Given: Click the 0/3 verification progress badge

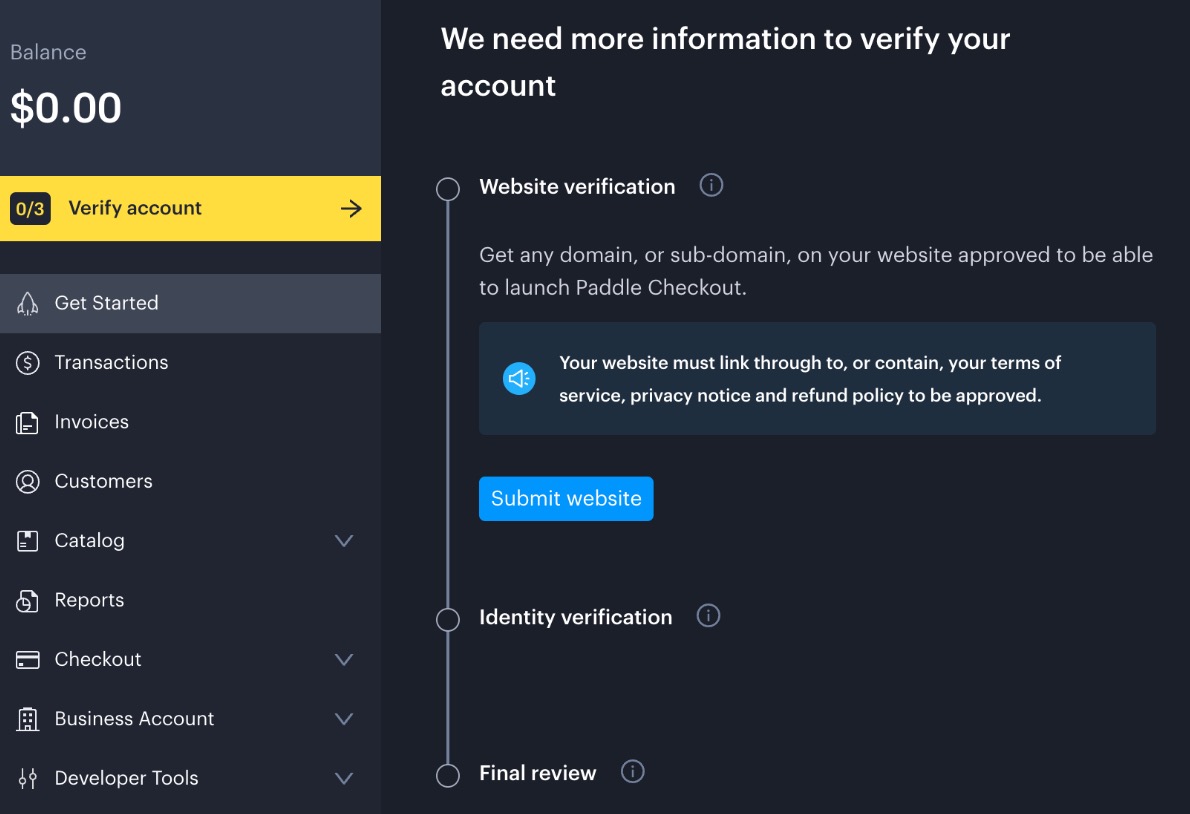Looking at the screenshot, I should (31, 209).
